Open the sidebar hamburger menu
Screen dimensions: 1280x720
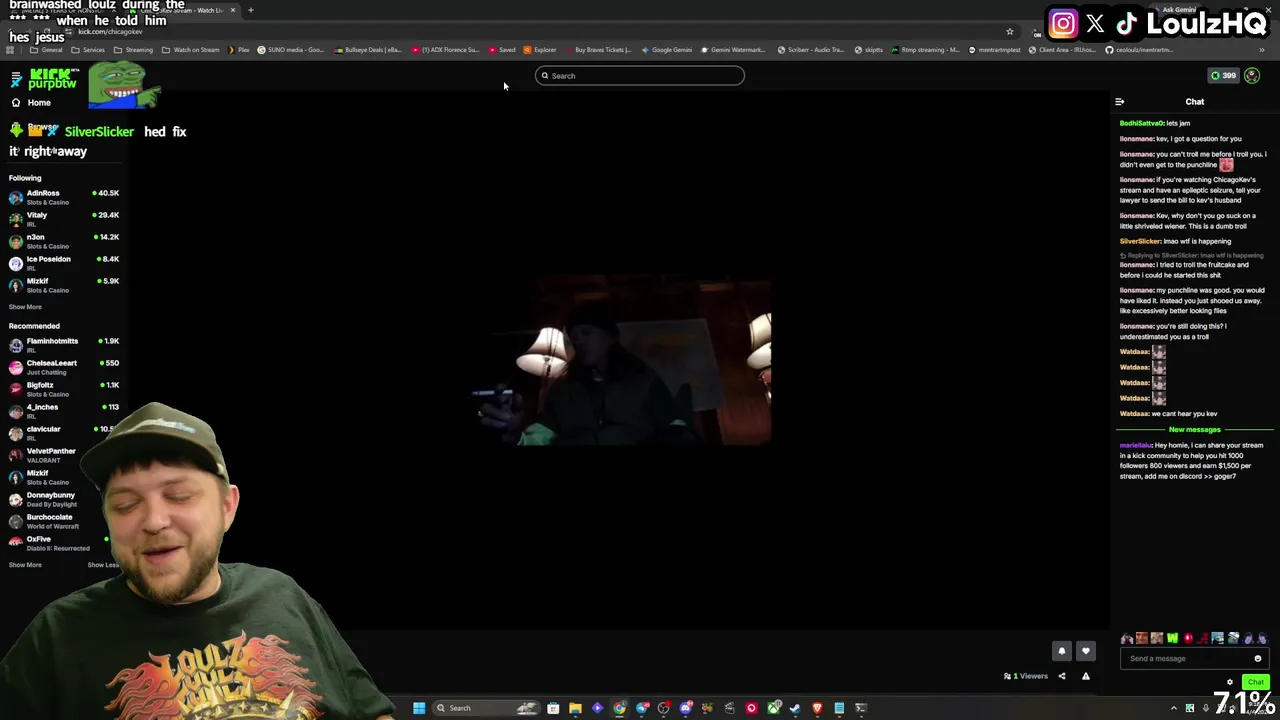click(16, 78)
